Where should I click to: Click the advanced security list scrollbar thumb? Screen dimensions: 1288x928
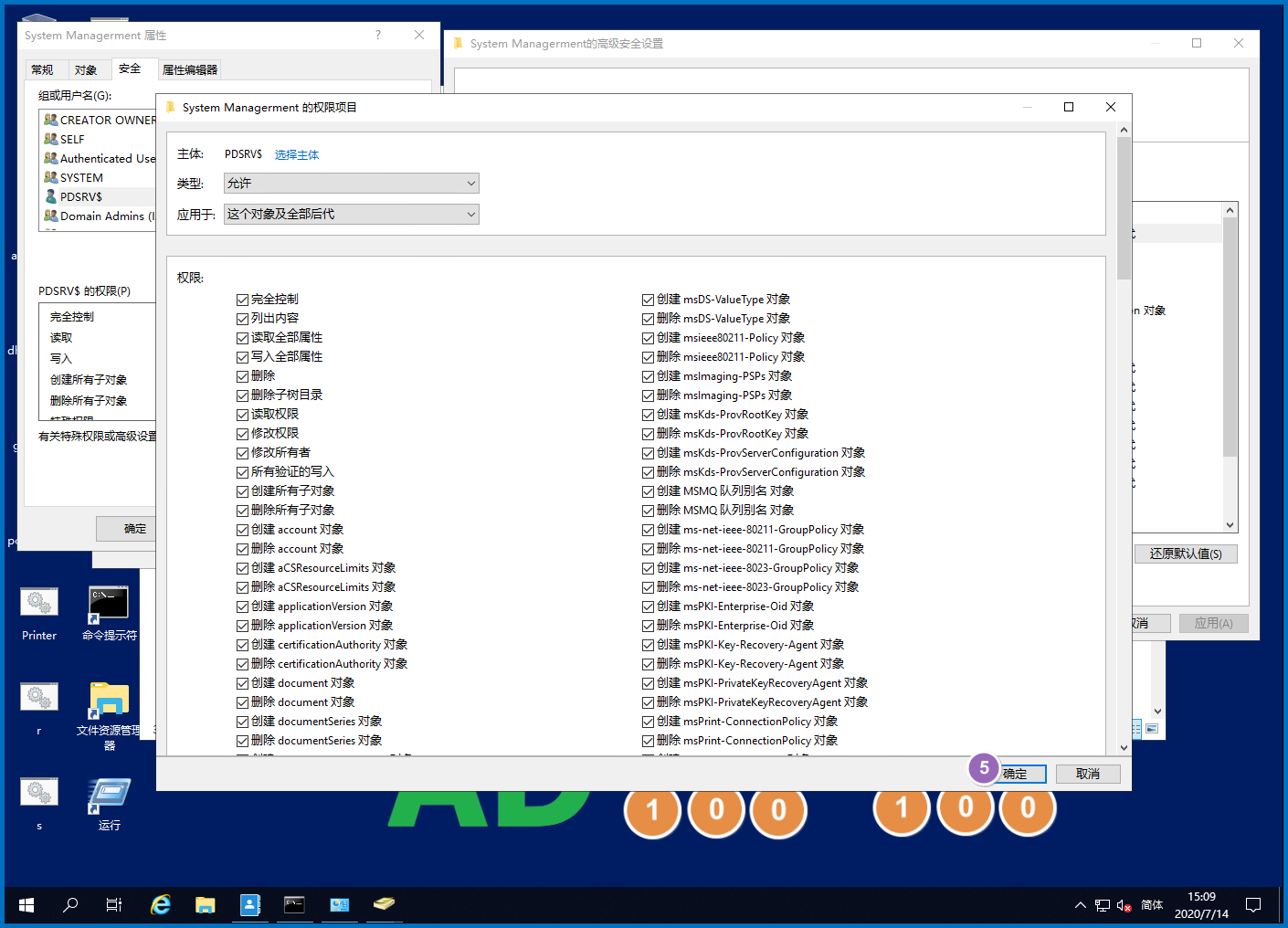click(1230, 337)
